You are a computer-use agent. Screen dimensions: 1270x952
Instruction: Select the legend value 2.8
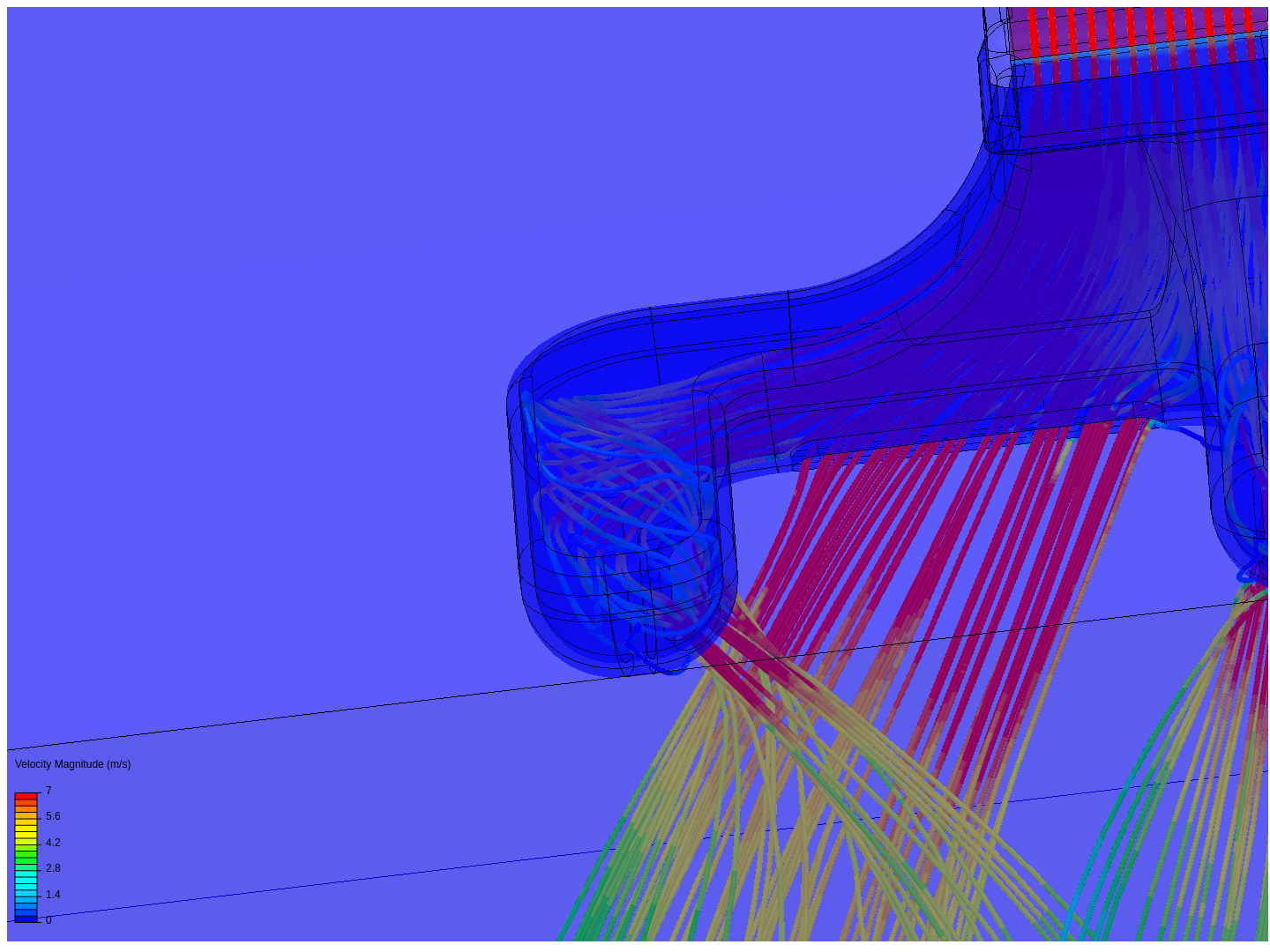tap(53, 868)
